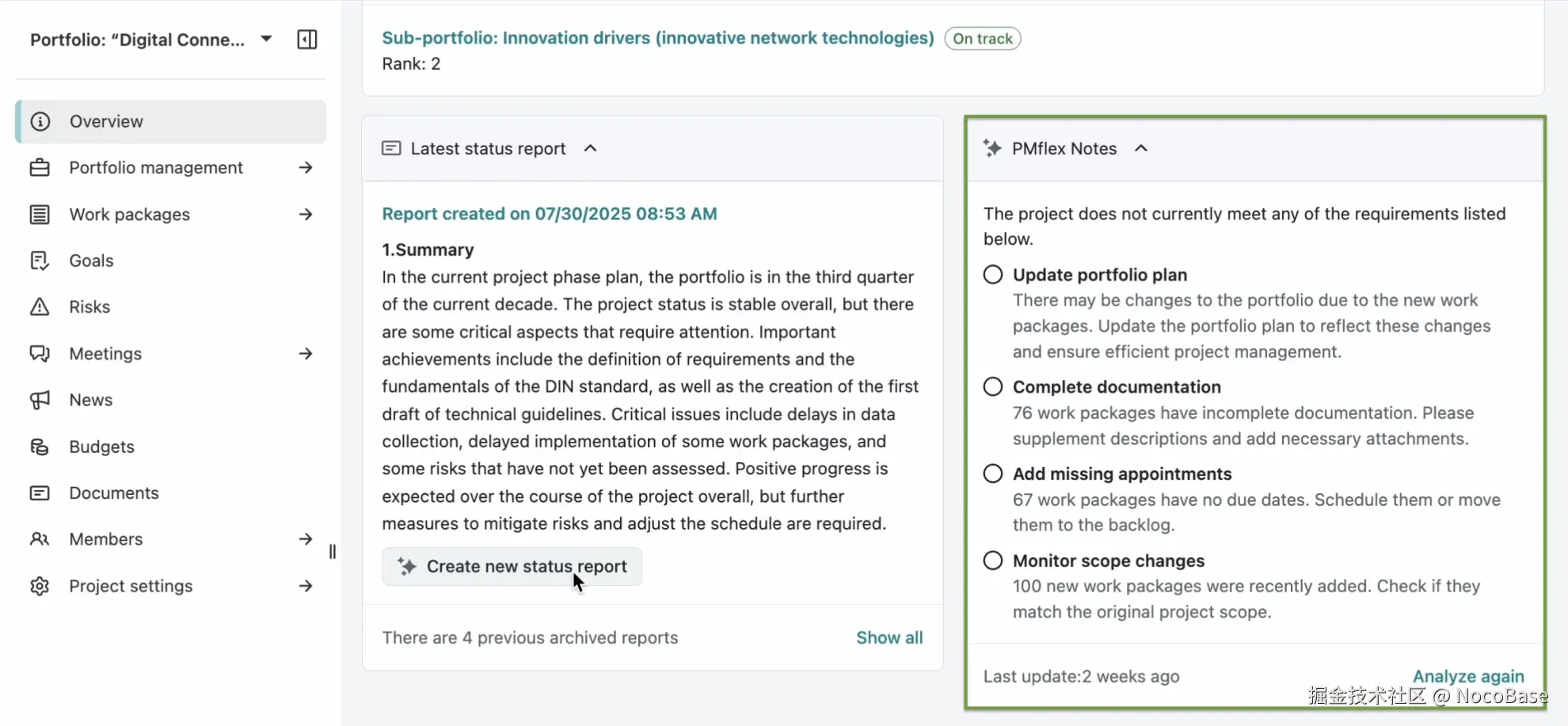Mark Complete documentation radio button
This screenshot has height=726, width=1568.
pos(993,386)
